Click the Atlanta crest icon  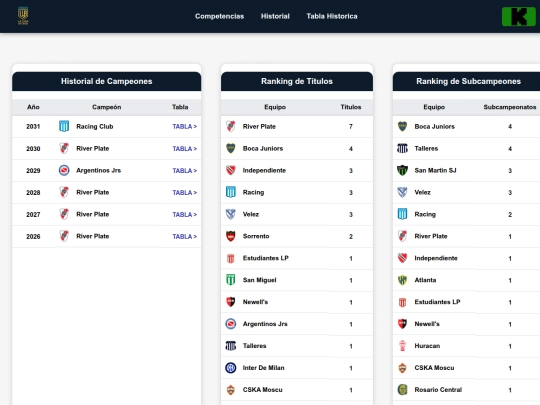click(x=403, y=280)
